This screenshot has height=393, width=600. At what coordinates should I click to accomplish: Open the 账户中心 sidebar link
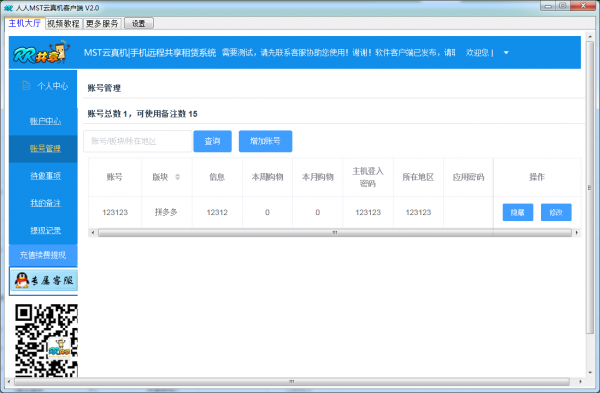click(x=45, y=121)
